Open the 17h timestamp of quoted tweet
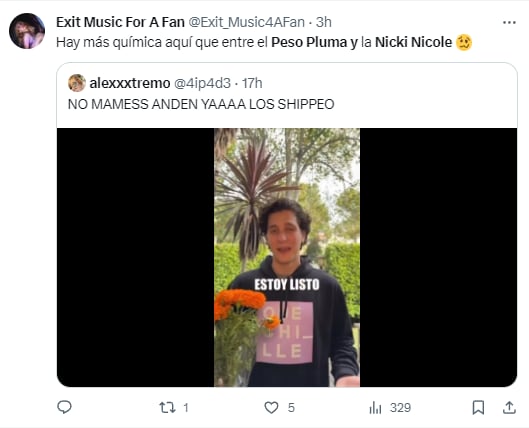This screenshot has height=428, width=529. click(x=252, y=83)
